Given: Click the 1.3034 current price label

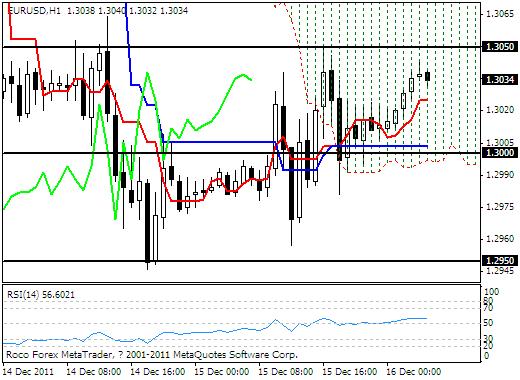Looking at the screenshot, I should tap(500, 80).
